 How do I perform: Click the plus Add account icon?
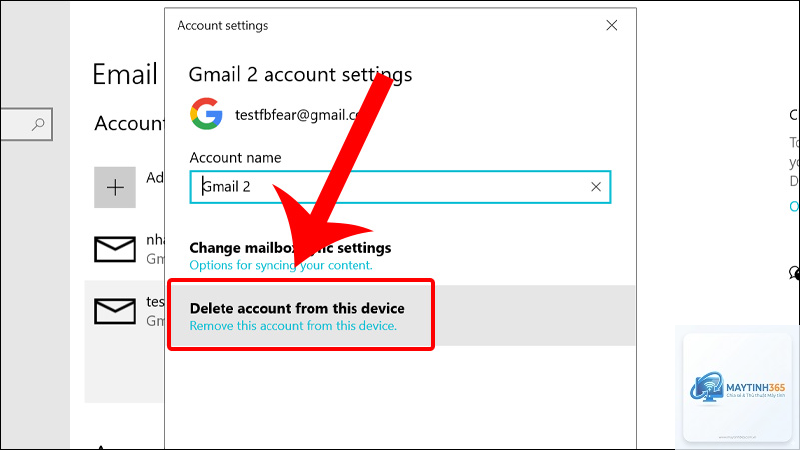tap(115, 187)
